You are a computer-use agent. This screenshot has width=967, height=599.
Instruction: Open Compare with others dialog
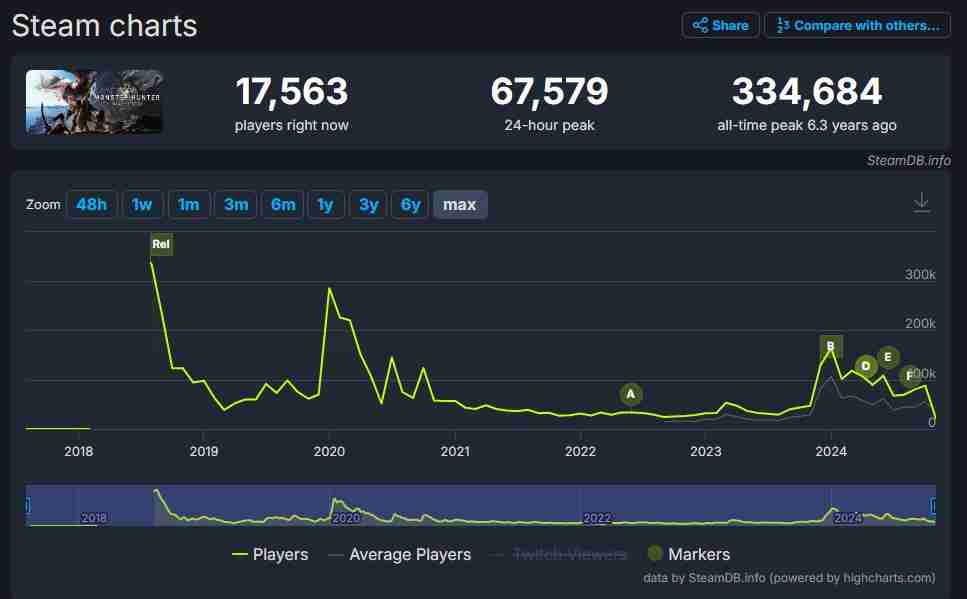(857, 25)
